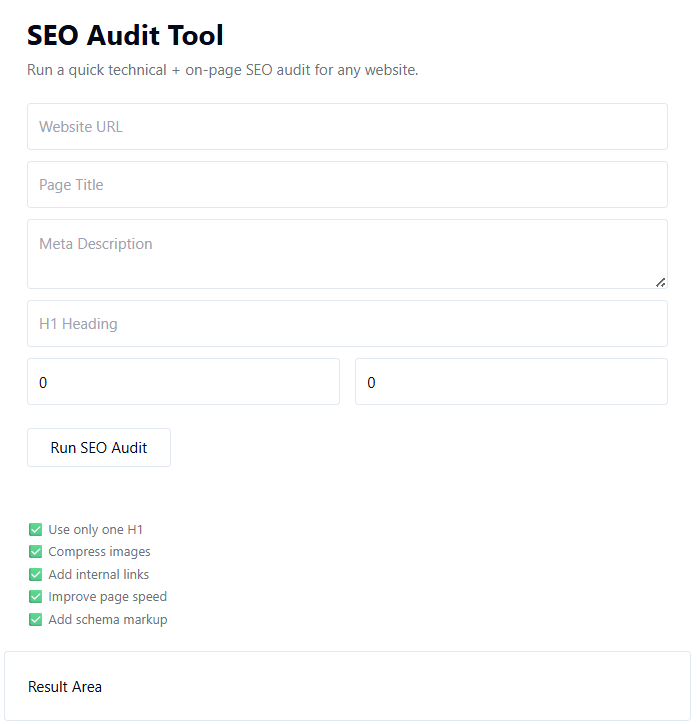Click the Result Area panel

(347, 687)
